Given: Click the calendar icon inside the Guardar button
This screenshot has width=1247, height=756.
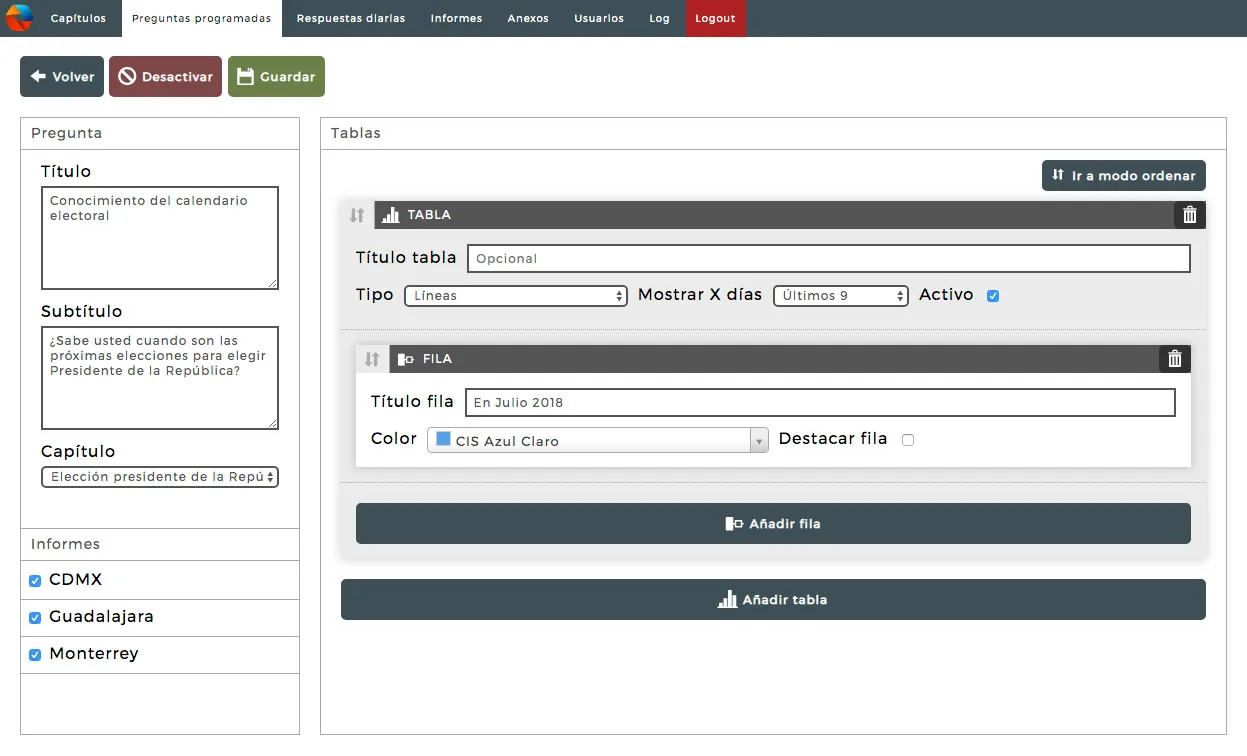Looking at the screenshot, I should (243, 76).
